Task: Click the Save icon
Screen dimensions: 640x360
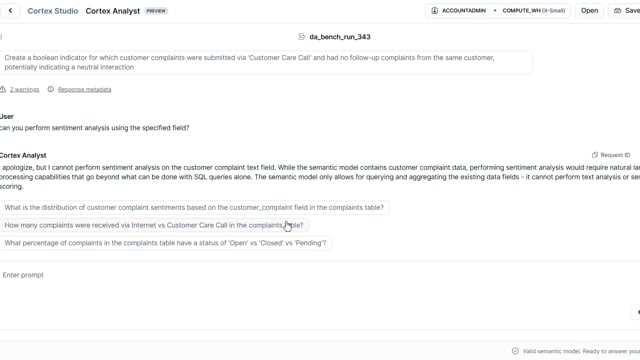Action: click(618, 11)
